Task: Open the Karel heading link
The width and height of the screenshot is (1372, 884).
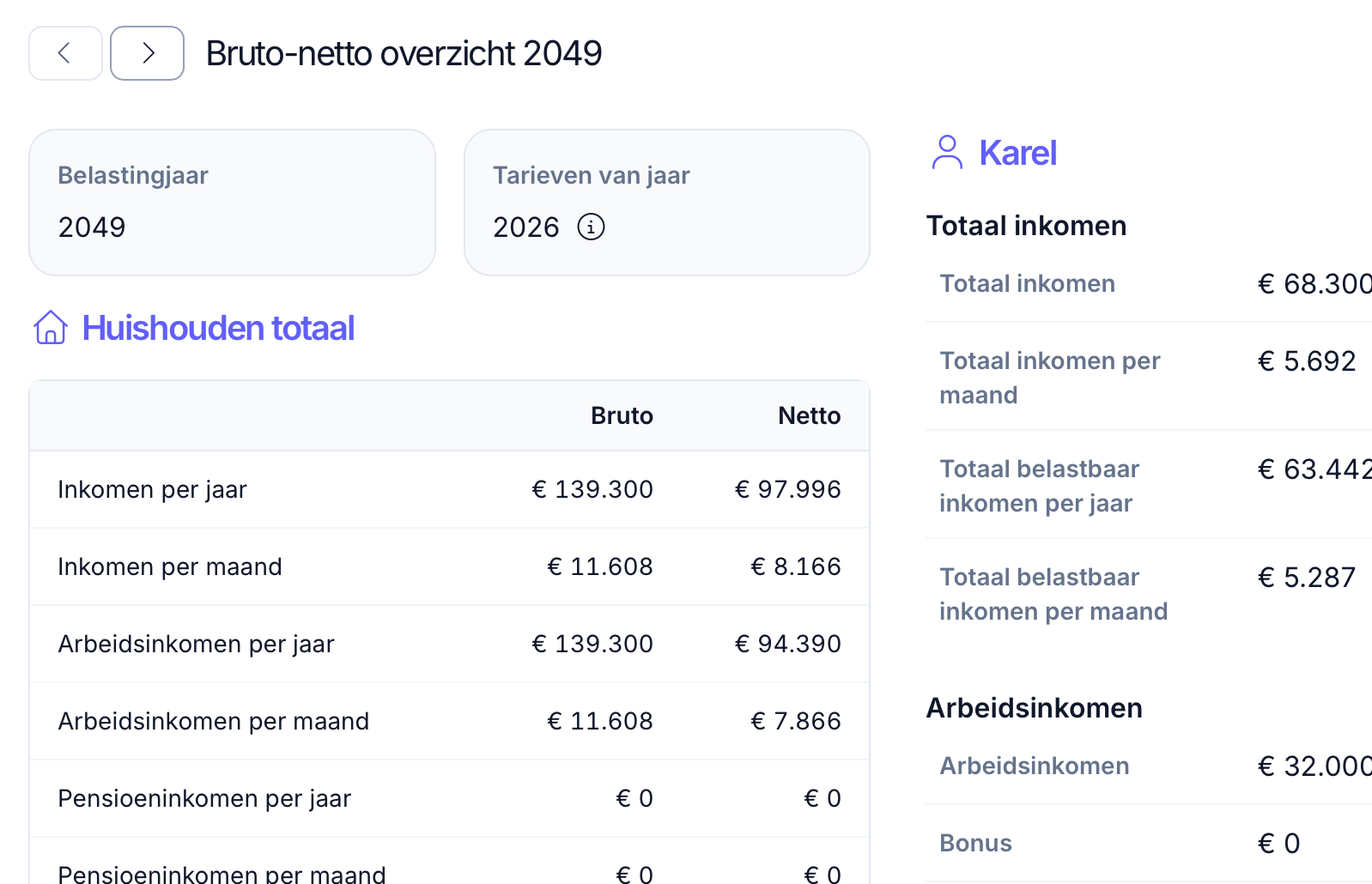Action: 1017,153
